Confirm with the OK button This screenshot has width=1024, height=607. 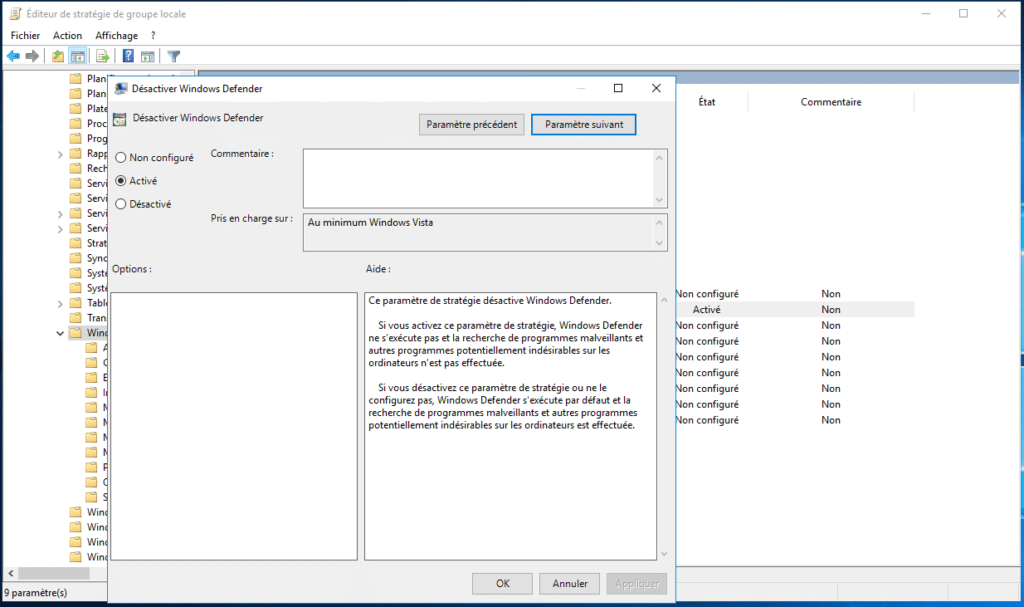tap(502, 583)
